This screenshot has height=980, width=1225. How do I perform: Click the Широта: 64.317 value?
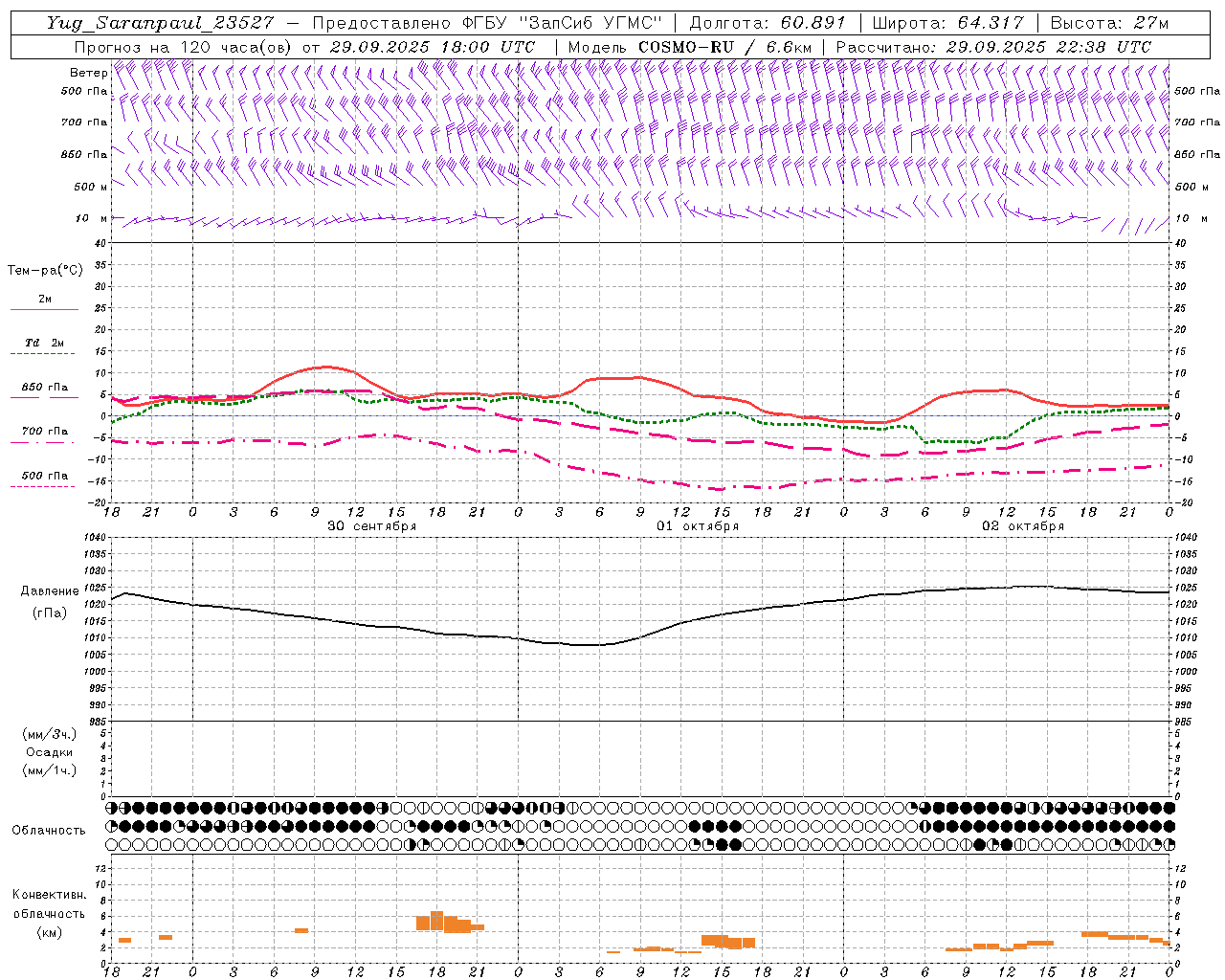click(947, 23)
